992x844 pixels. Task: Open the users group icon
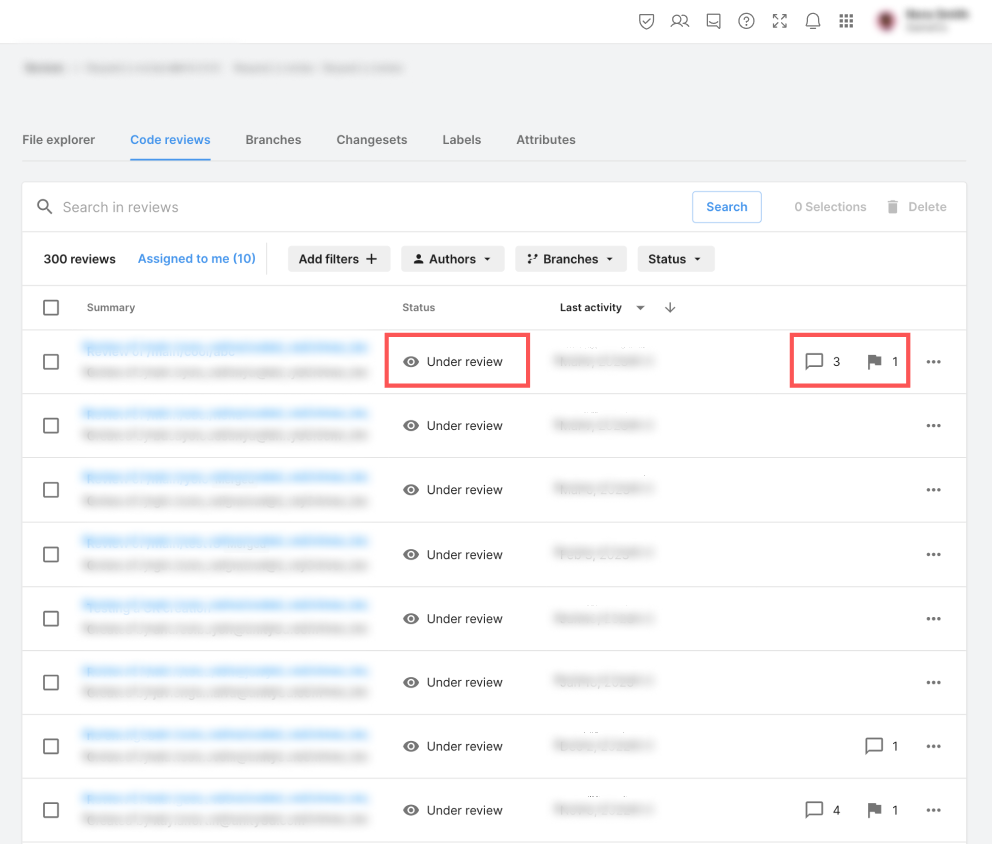pos(680,21)
